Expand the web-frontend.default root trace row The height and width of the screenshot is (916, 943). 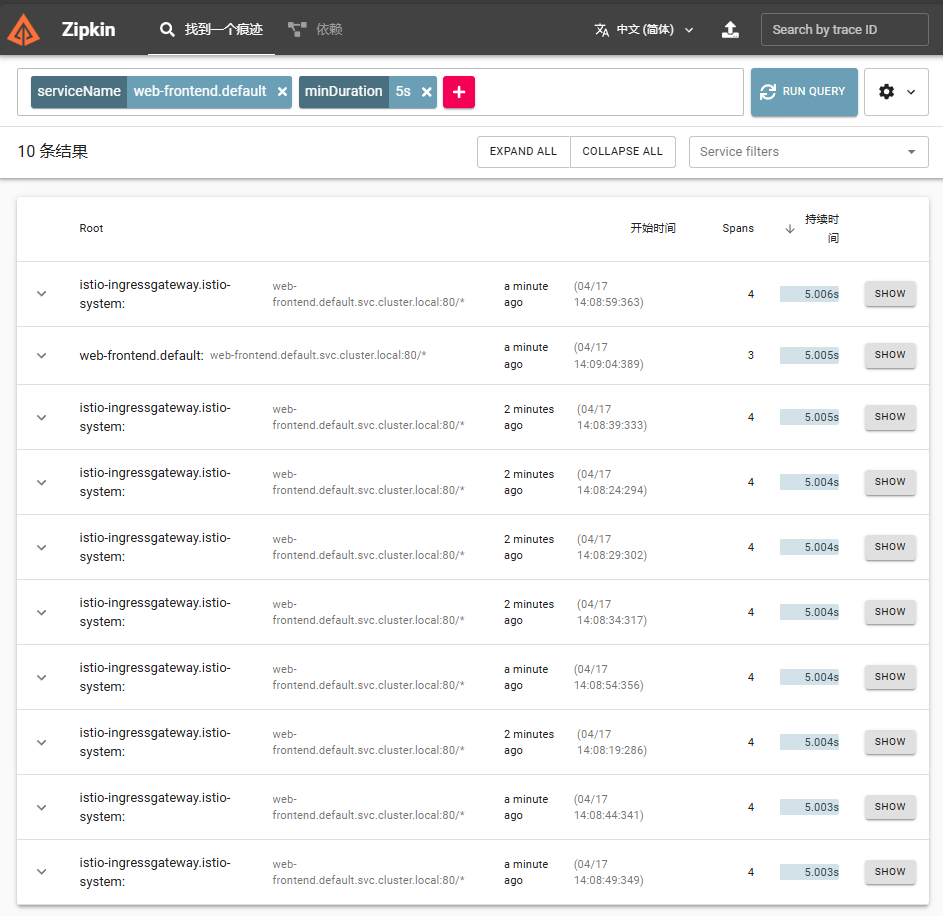[x=41, y=355]
